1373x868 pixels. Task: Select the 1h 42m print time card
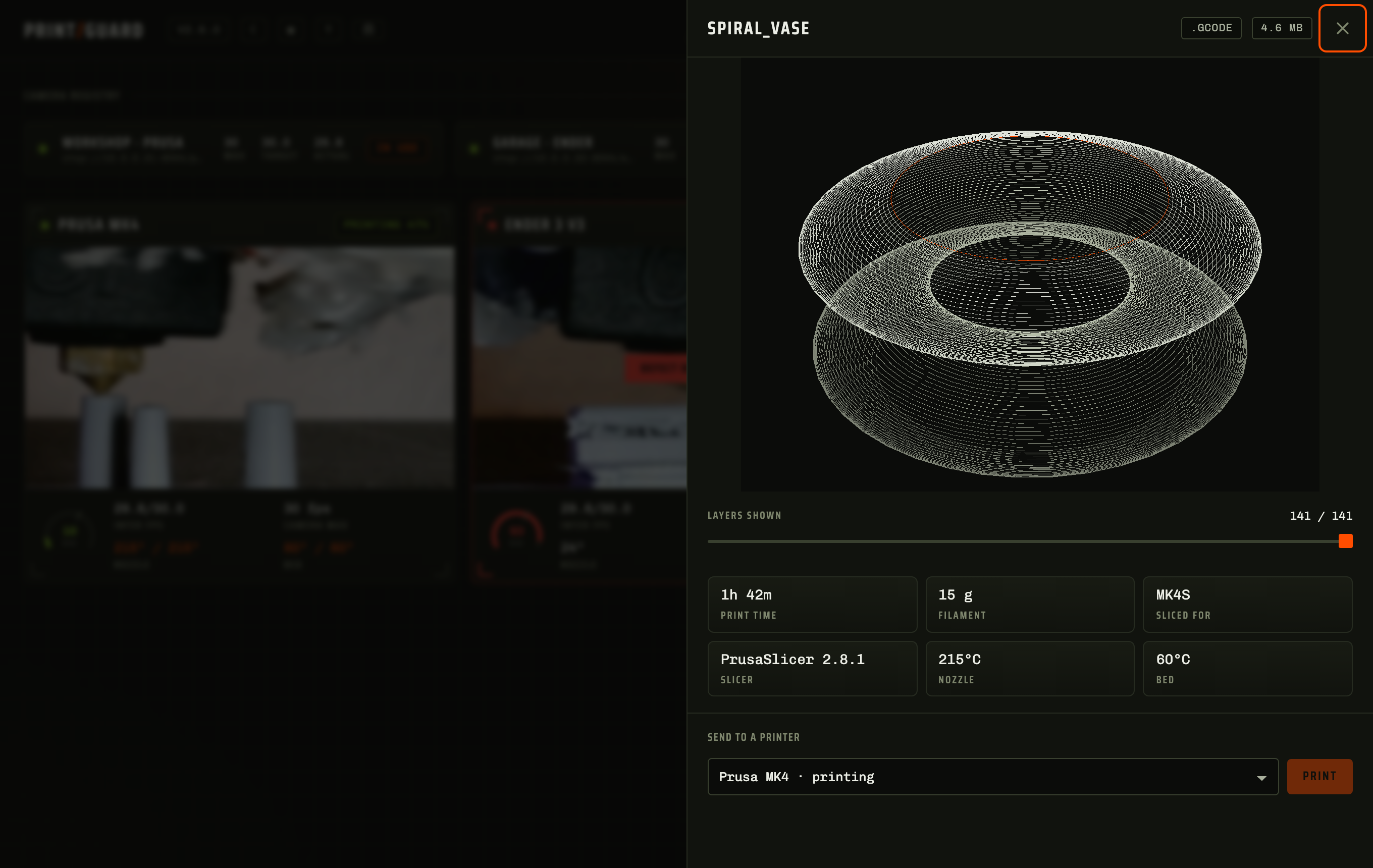(x=812, y=604)
